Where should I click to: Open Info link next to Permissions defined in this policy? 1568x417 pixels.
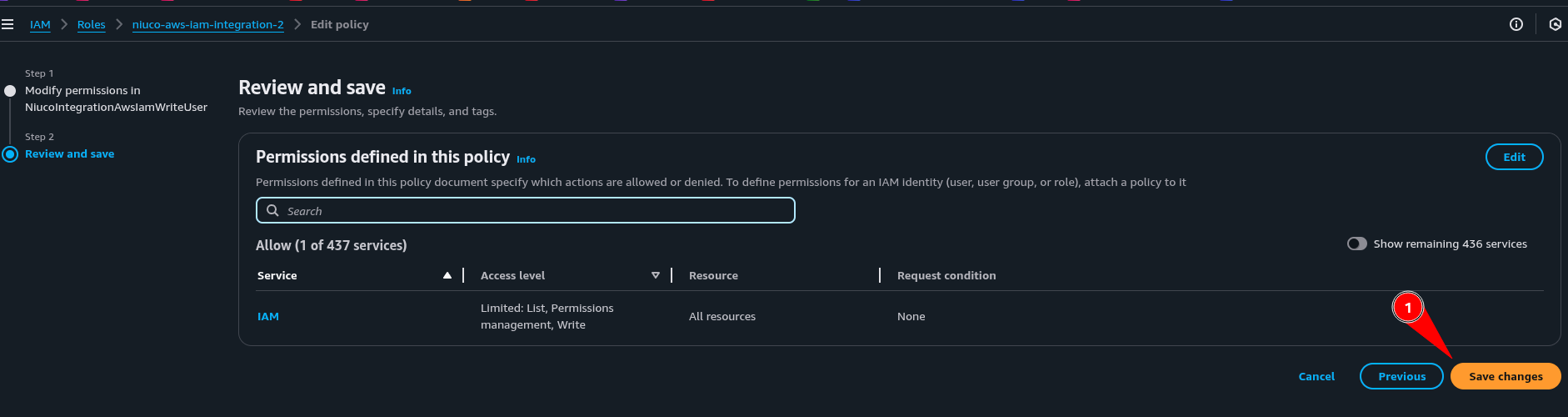point(526,159)
